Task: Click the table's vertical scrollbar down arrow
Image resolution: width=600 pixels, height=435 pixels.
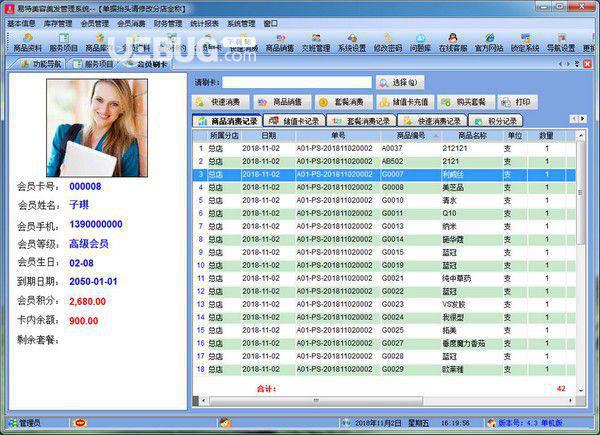Action: click(x=581, y=390)
